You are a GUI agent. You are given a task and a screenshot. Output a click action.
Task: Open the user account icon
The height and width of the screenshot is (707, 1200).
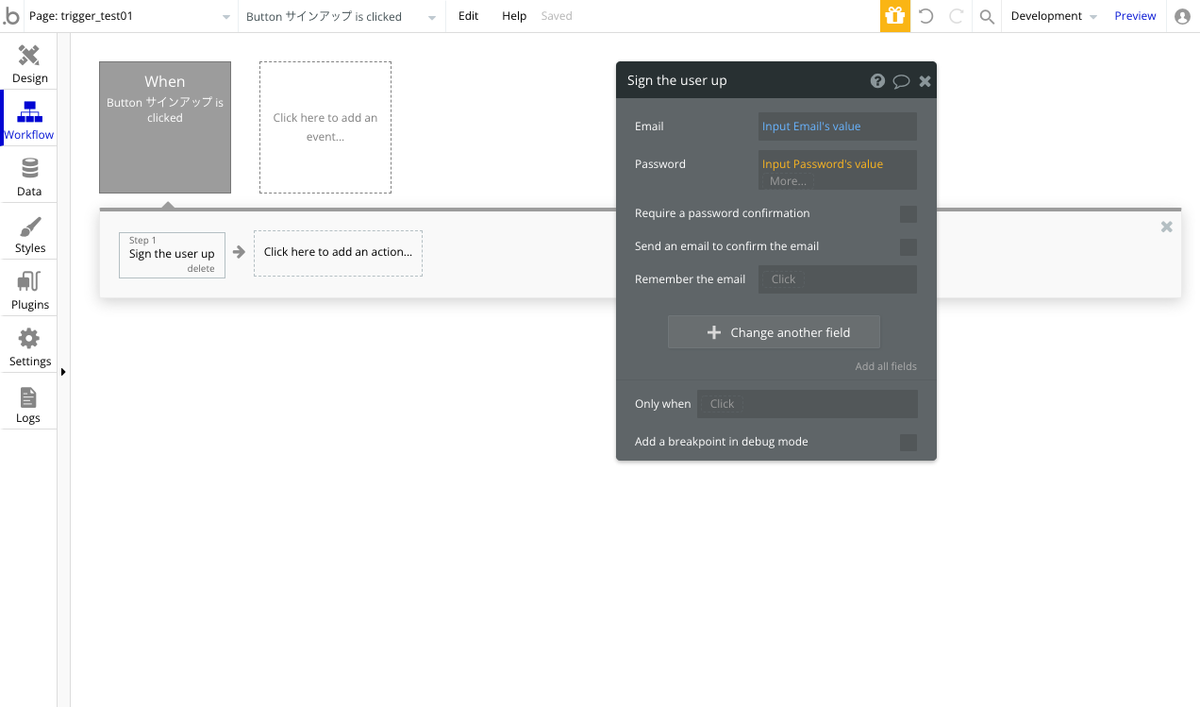coord(1183,16)
